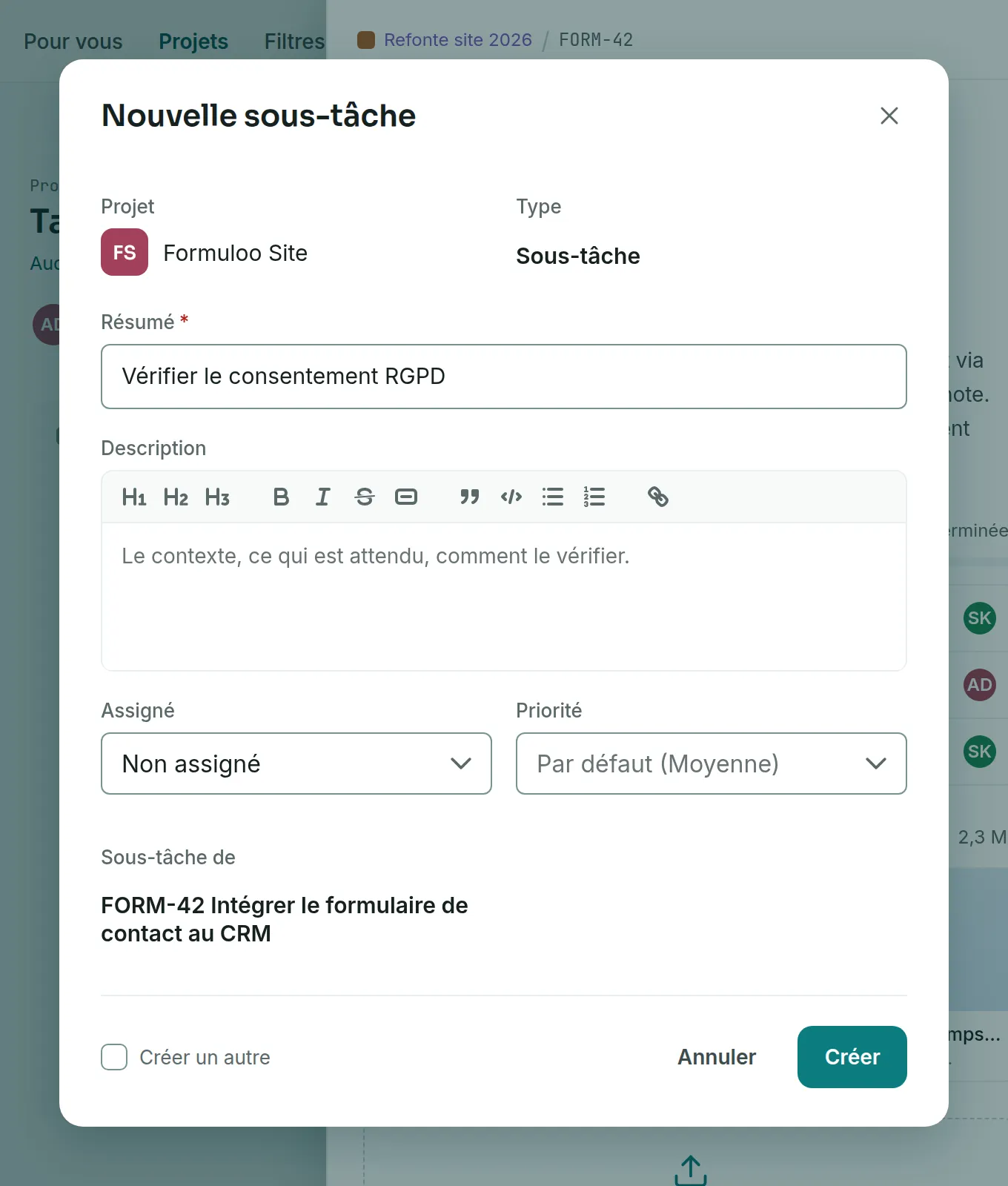Screen dimensions: 1008x1186
Task: Insert a blockquote in the description
Action: tap(469, 497)
